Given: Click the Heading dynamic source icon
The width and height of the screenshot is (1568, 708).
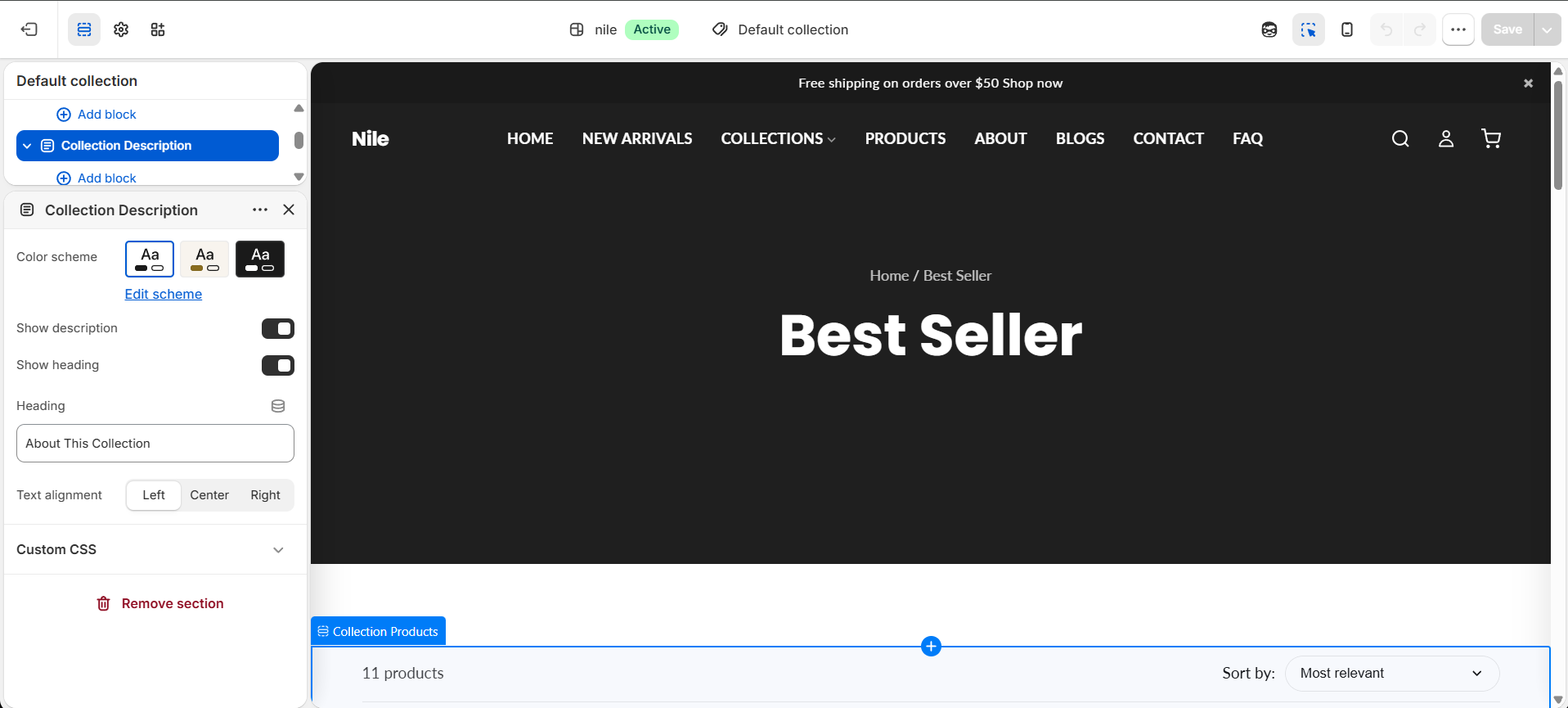Looking at the screenshot, I should [278, 406].
